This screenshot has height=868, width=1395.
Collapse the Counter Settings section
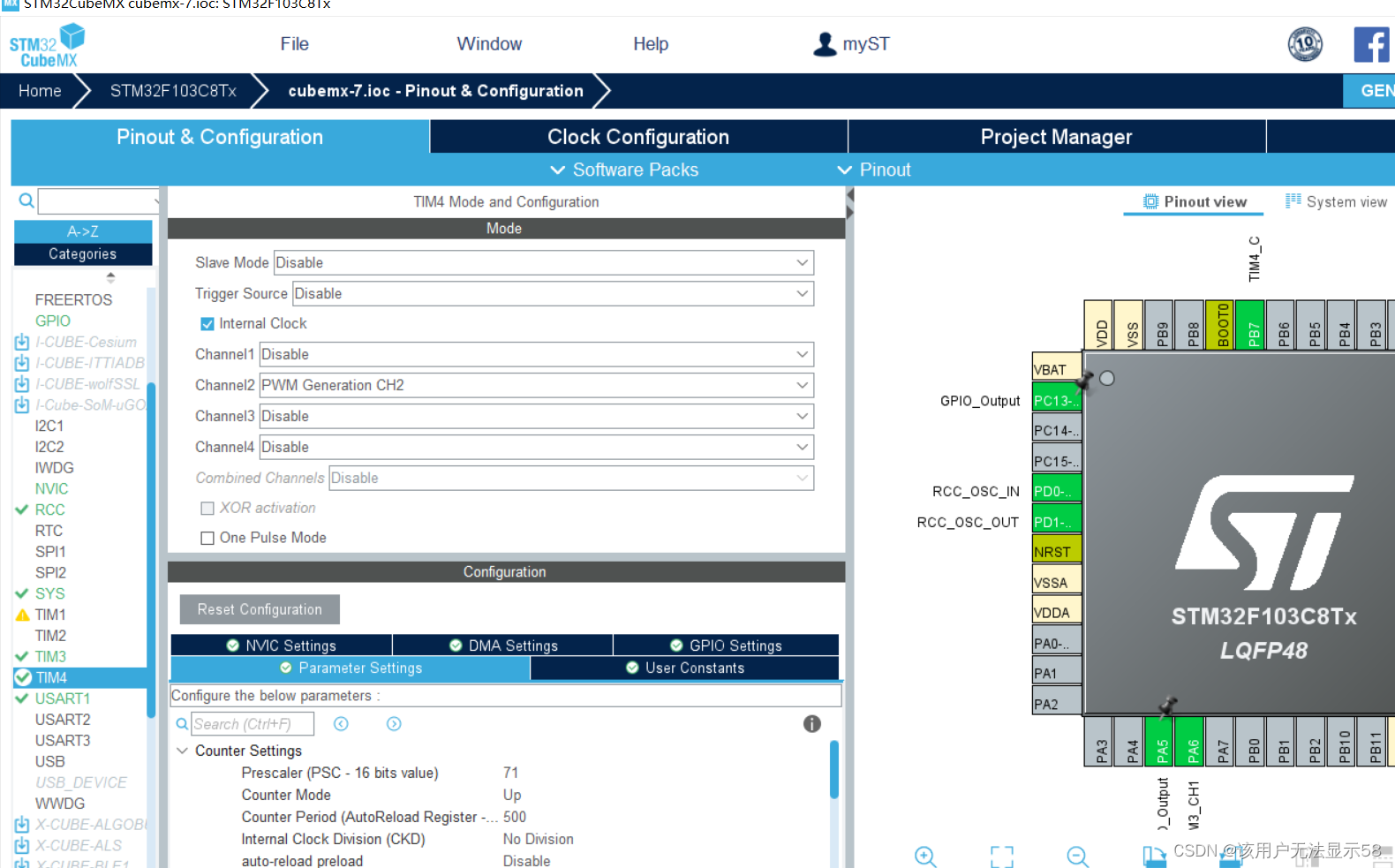tap(182, 751)
